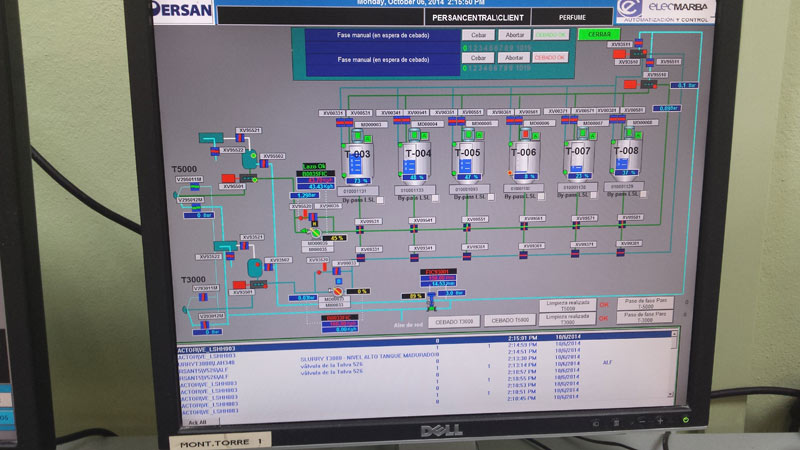Viewport: 800px width, 450px height.
Task: Toggle By pass LSL checkbox under T-006
Action: tap(541, 196)
